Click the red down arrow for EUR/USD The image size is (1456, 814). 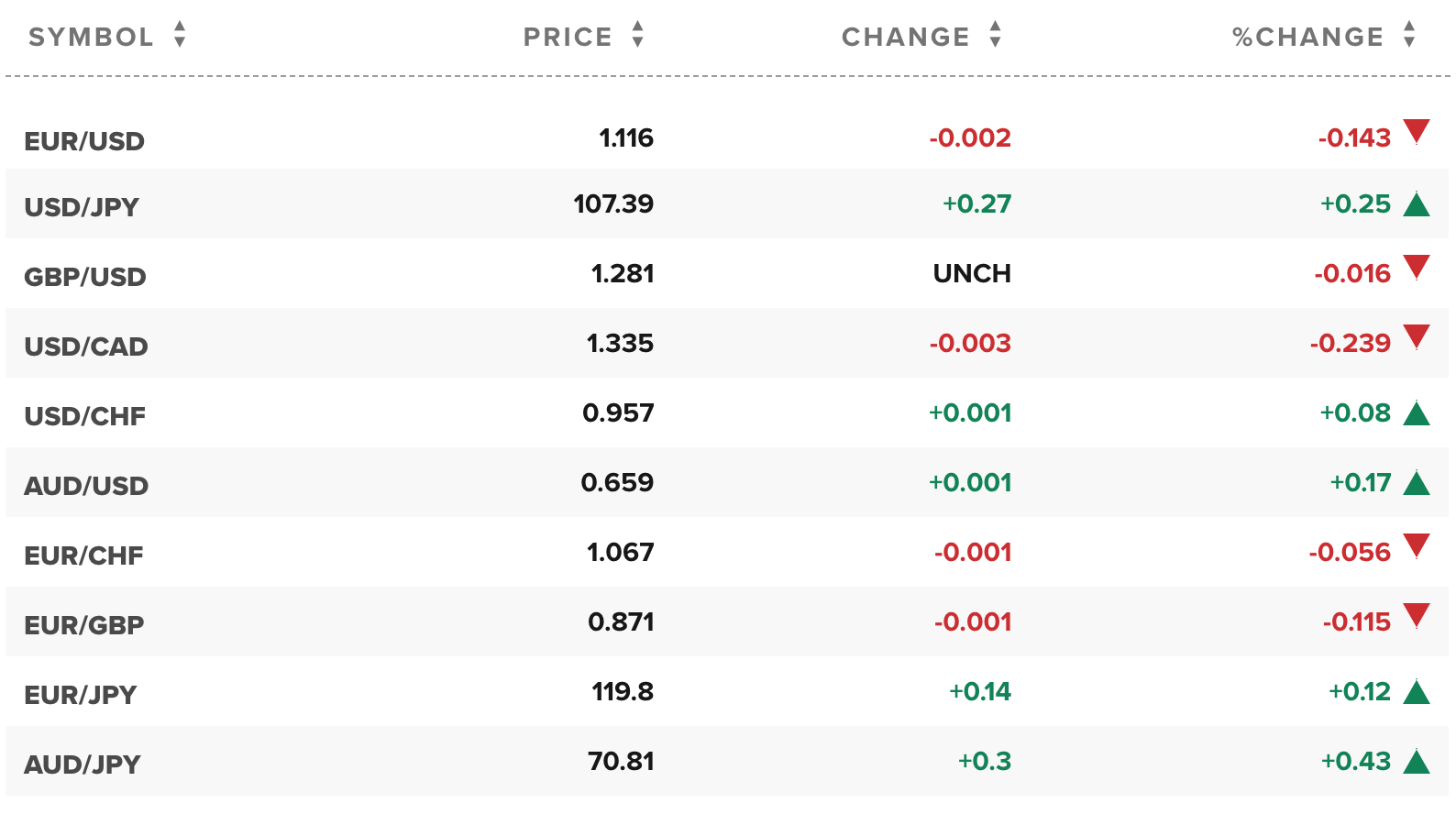tap(1417, 131)
